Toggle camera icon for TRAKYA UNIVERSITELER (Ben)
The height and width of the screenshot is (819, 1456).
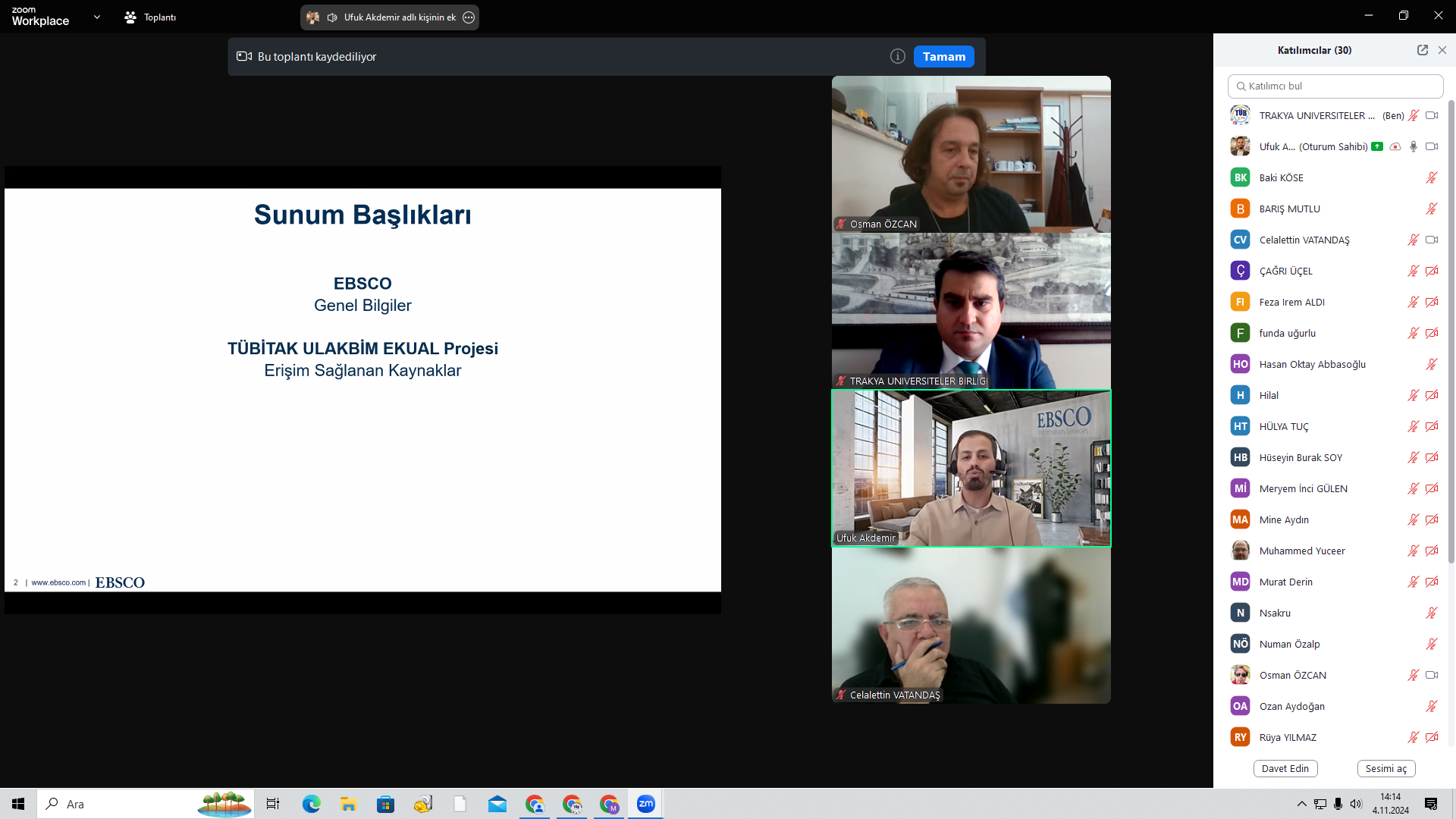[1432, 116]
